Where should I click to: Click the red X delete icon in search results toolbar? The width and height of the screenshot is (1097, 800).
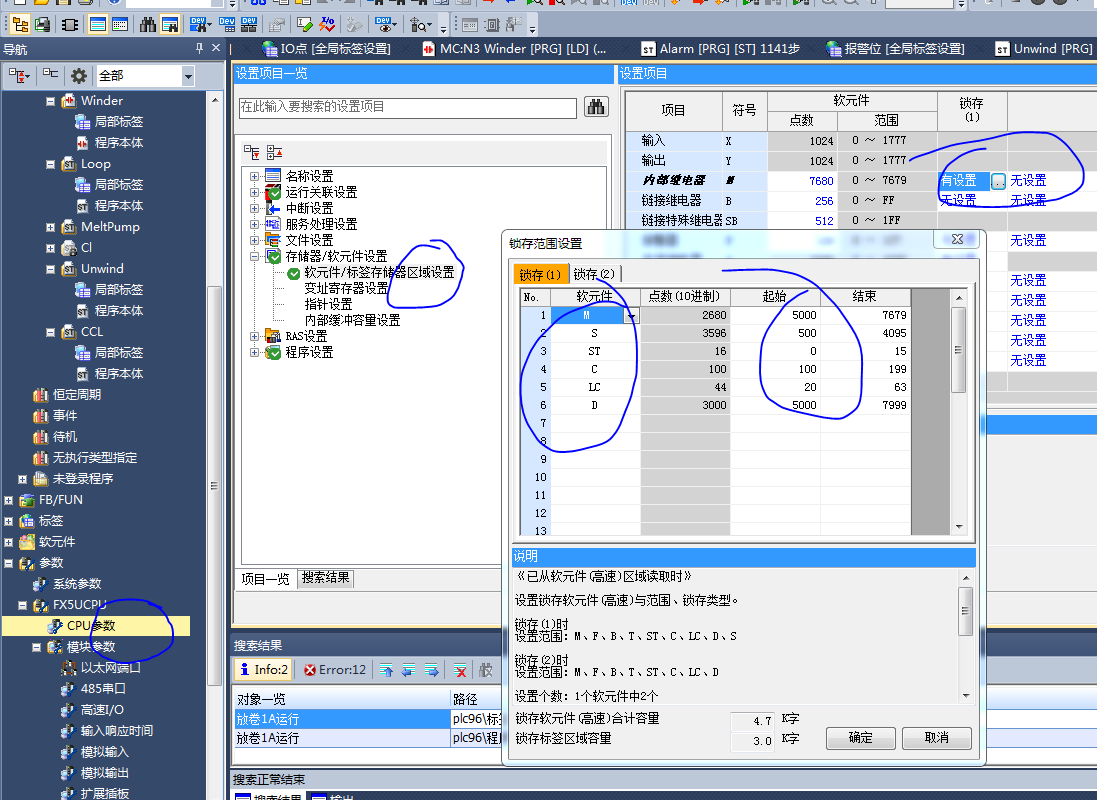coord(459,670)
